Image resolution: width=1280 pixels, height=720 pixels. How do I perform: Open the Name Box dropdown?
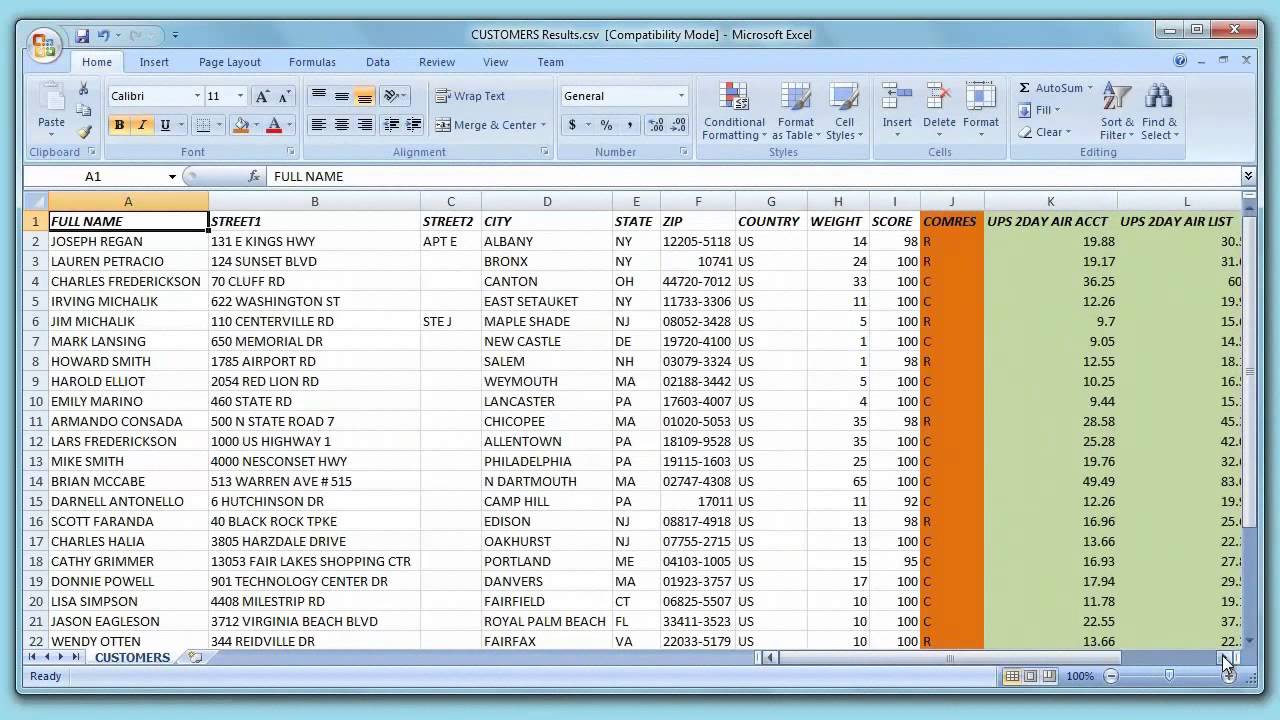pyautogui.click(x=172, y=176)
